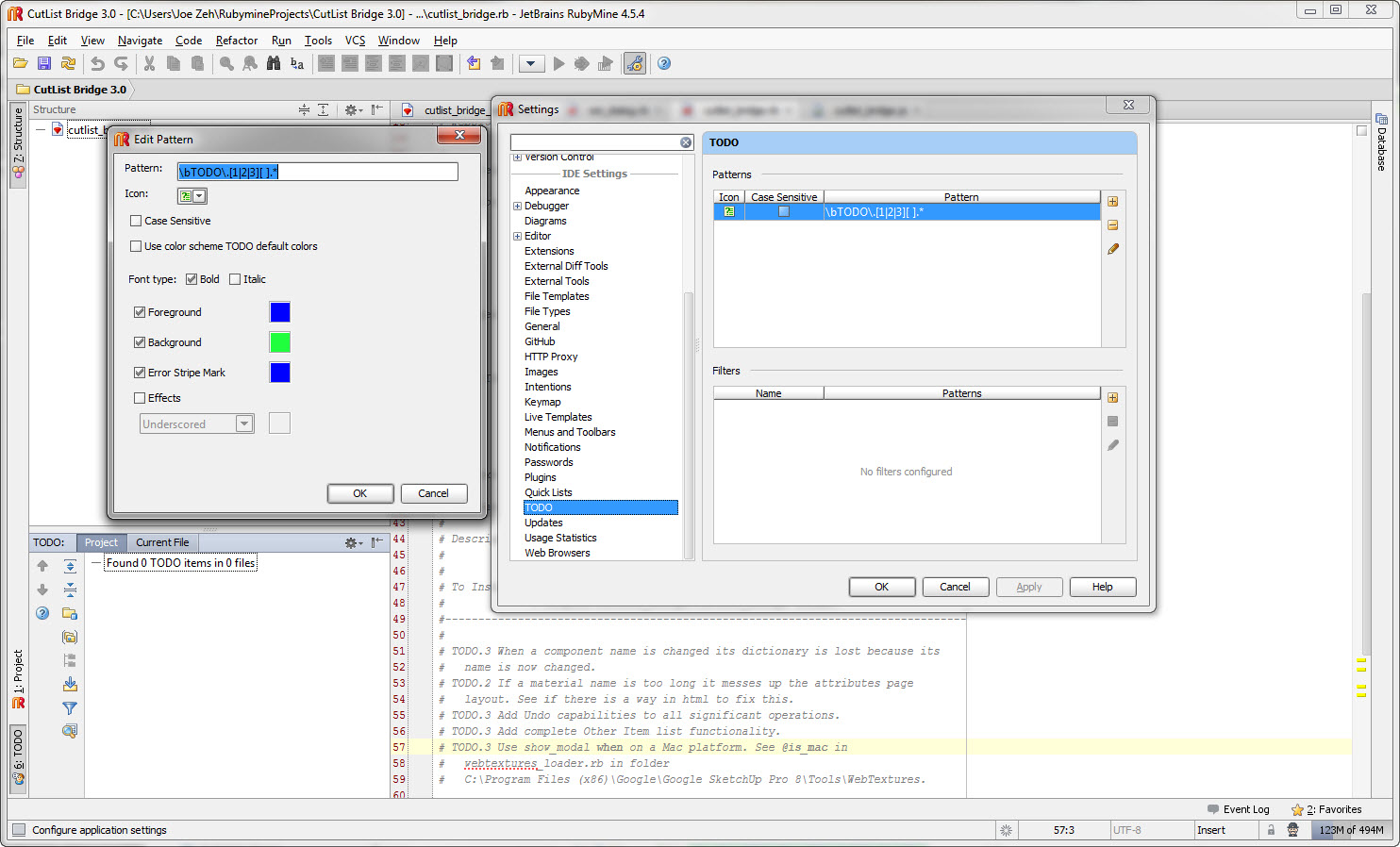Expand the Version Control settings node
This screenshot has height=847, width=1400.
coord(517,158)
